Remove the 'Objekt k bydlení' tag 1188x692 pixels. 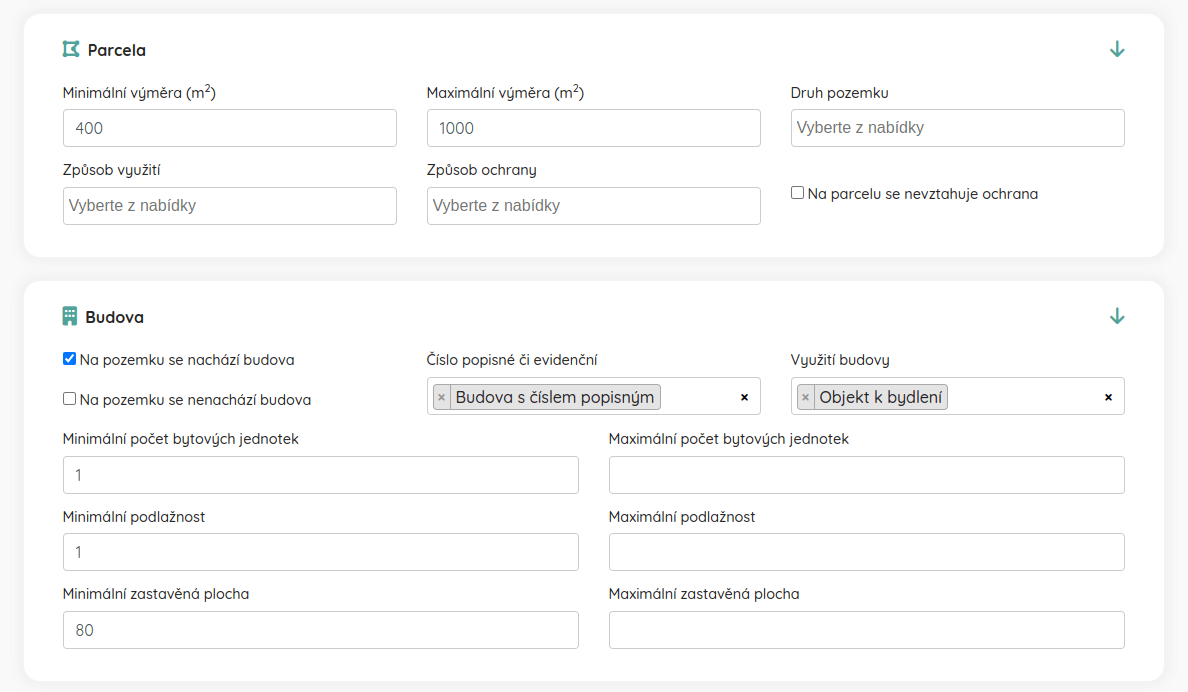(805, 397)
